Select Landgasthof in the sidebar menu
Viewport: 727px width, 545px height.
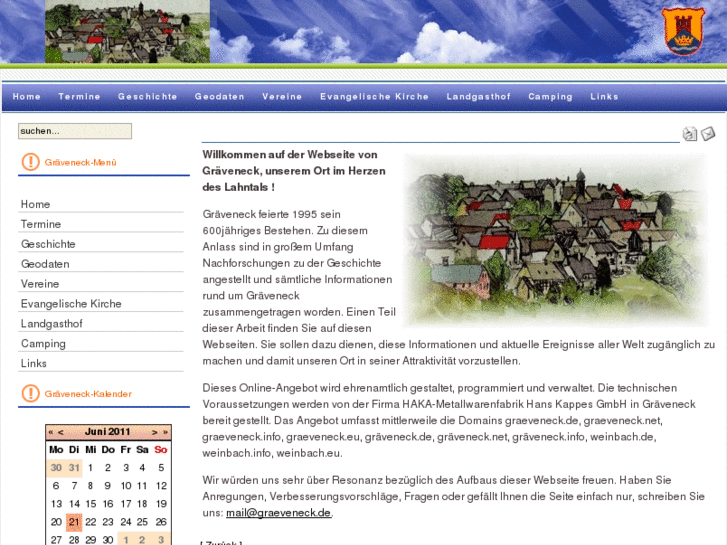[x=101, y=324]
